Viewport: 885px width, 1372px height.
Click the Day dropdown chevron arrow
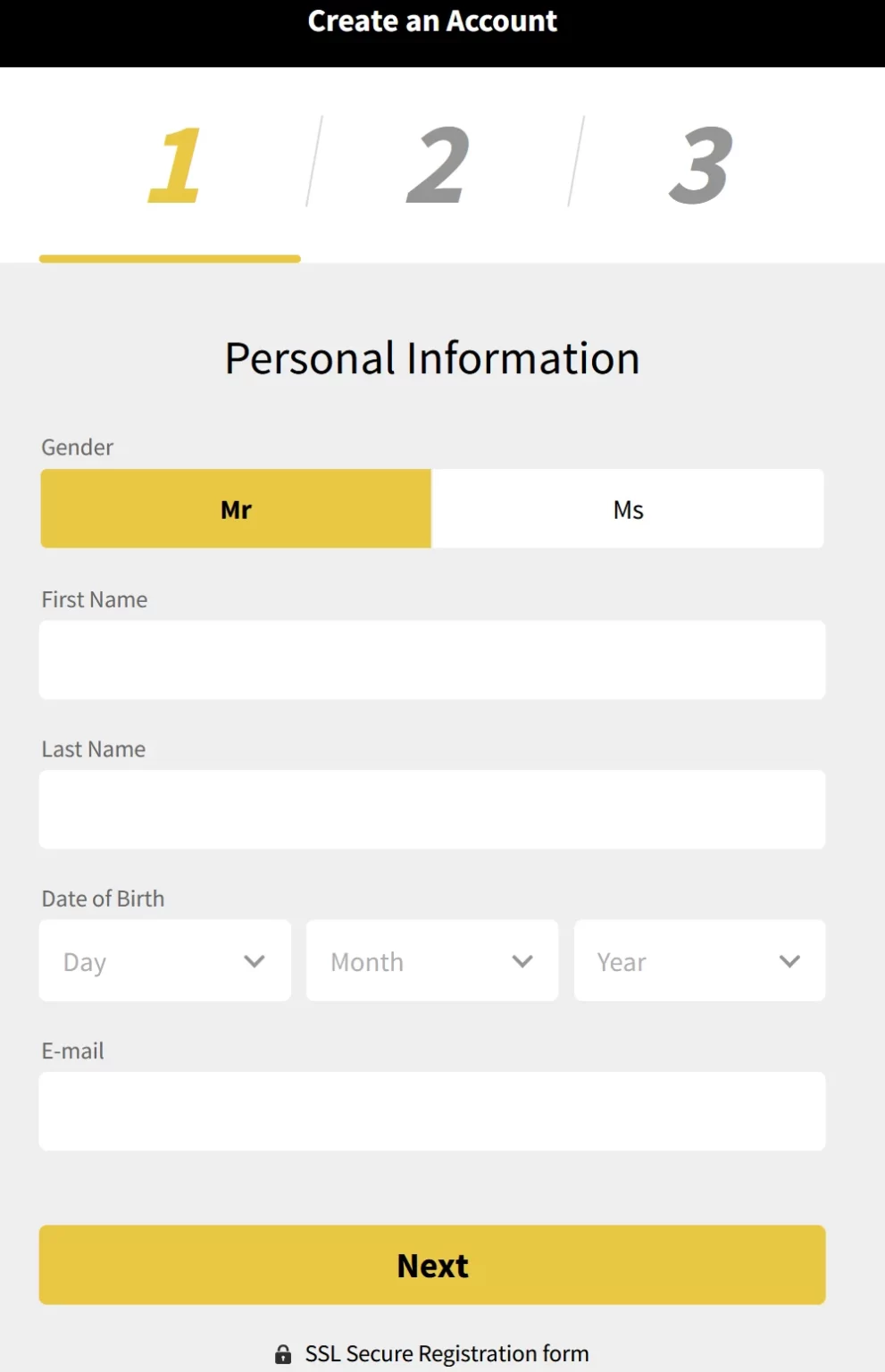[255, 961]
